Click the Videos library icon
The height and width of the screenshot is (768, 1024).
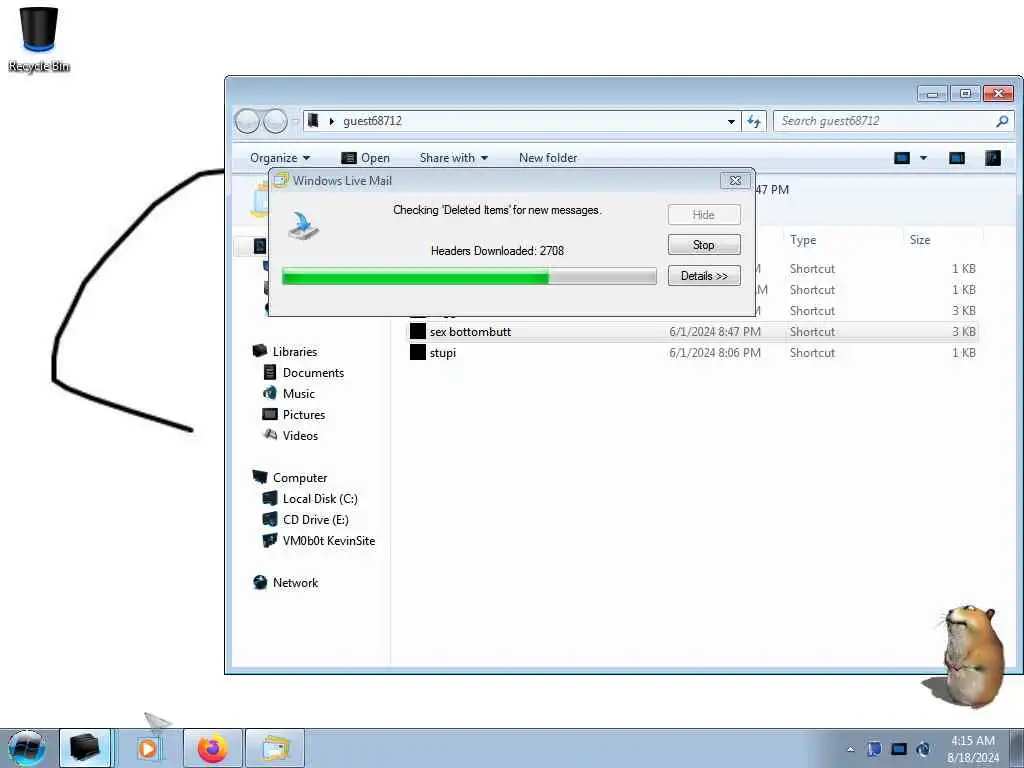269,435
